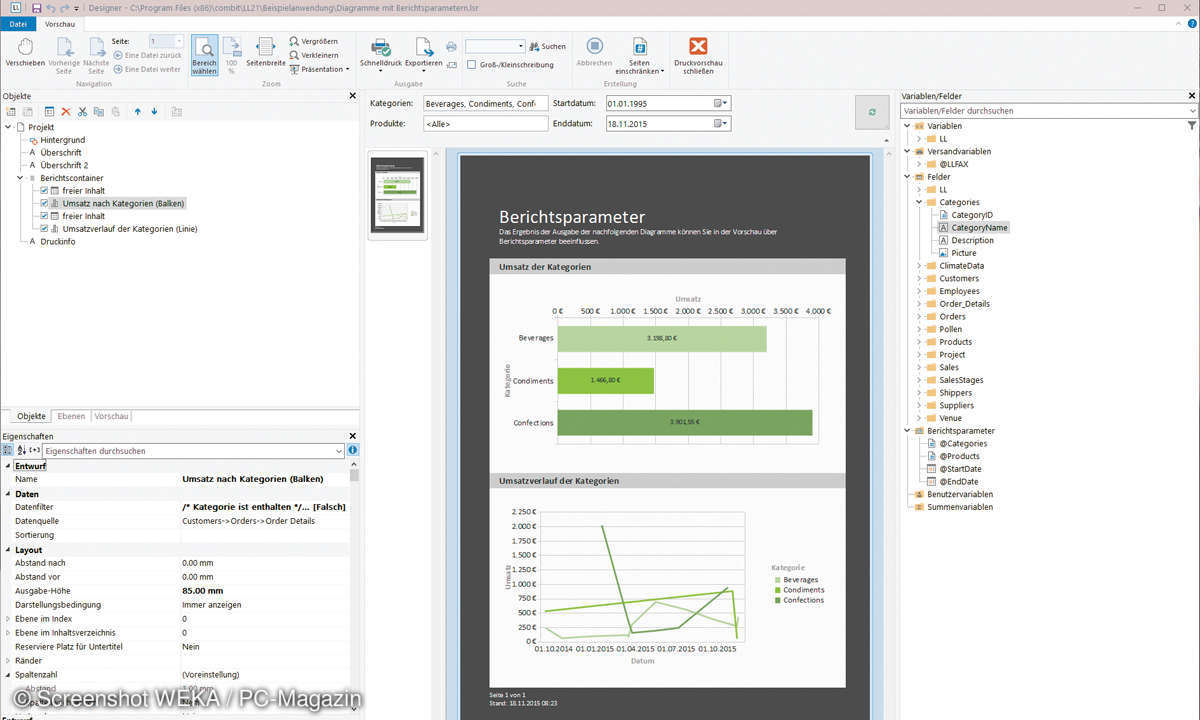Open Präsentation dropdown

point(319,69)
